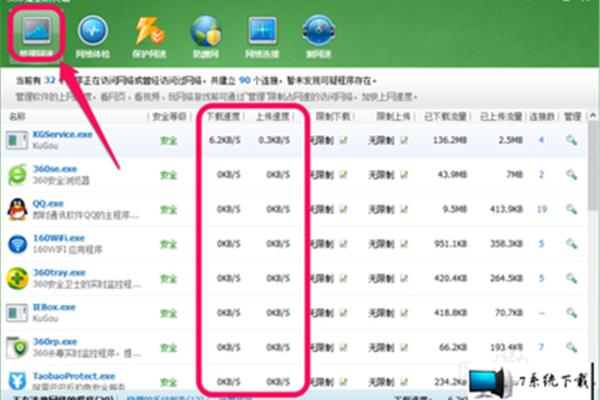Edit download limit for 160WiFi.exe

click(343, 244)
